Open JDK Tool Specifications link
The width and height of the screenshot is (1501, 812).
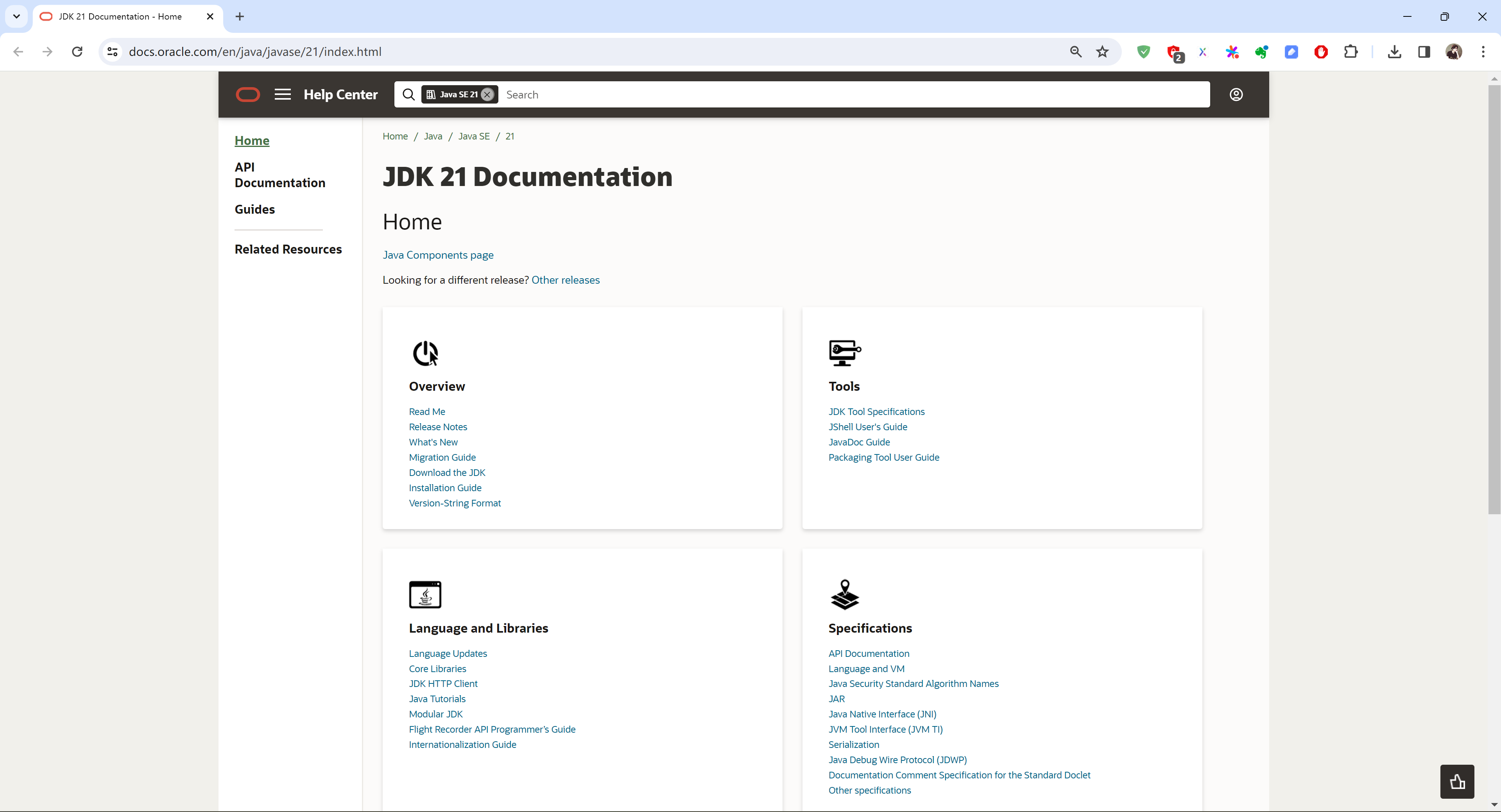(876, 412)
